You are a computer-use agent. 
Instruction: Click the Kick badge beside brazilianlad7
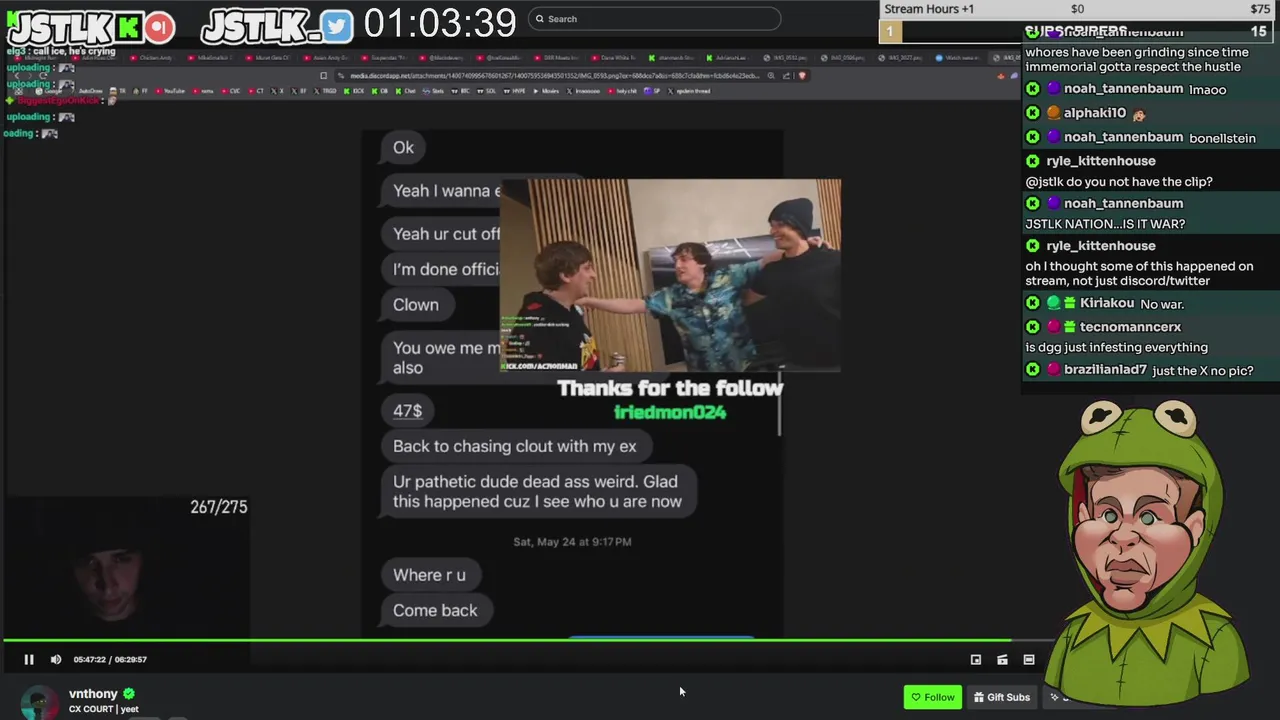[x=1033, y=370]
